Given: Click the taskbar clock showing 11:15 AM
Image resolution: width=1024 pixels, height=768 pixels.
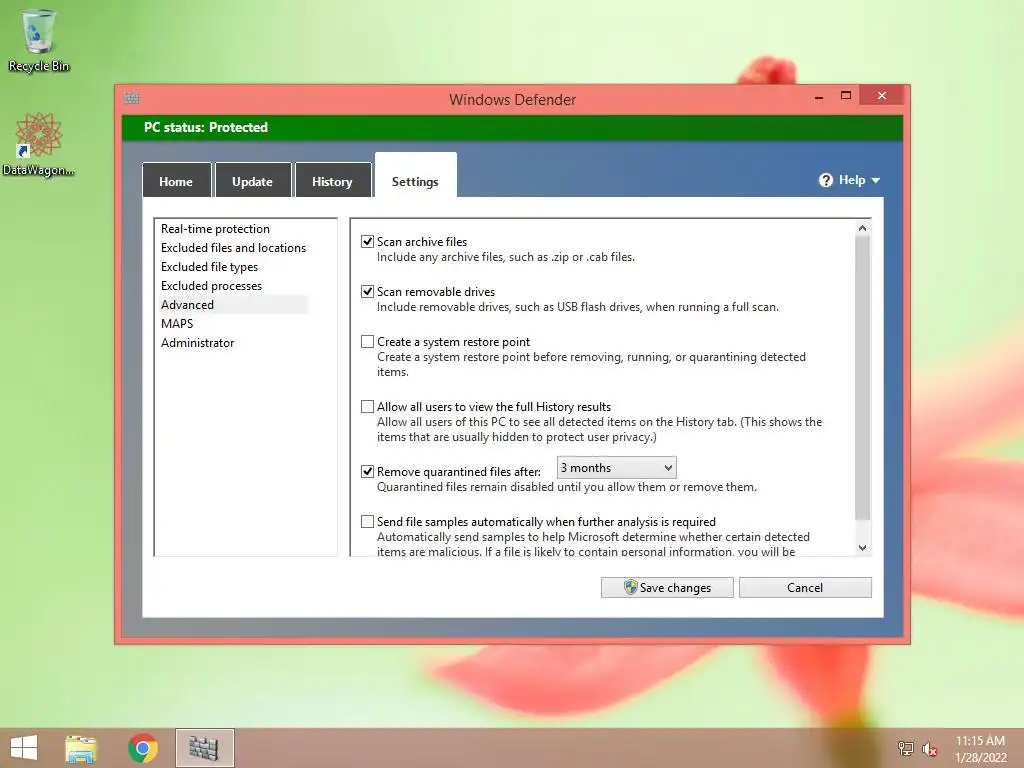Looking at the screenshot, I should coord(980,748).
